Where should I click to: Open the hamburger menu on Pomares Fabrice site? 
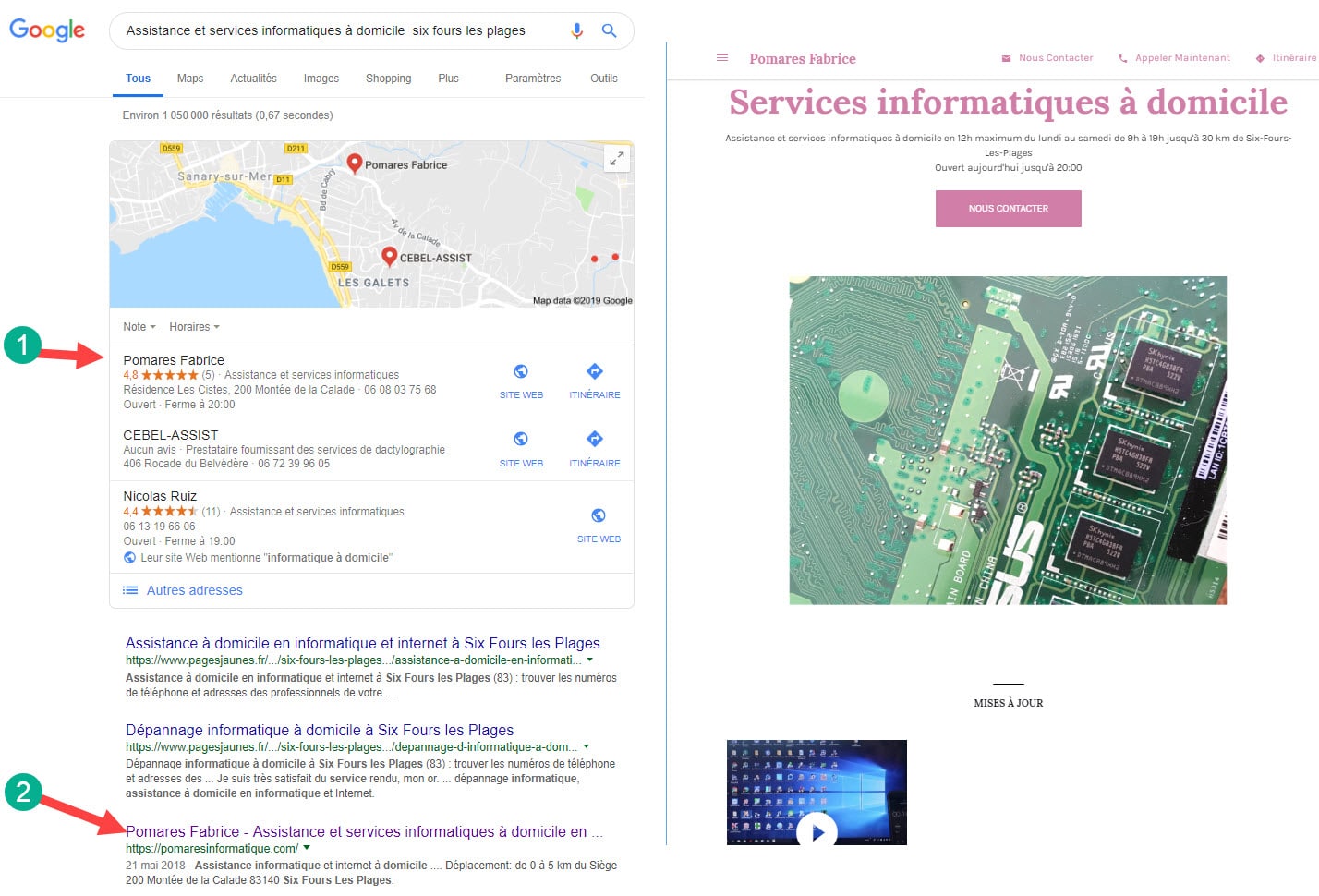[721, 57]
